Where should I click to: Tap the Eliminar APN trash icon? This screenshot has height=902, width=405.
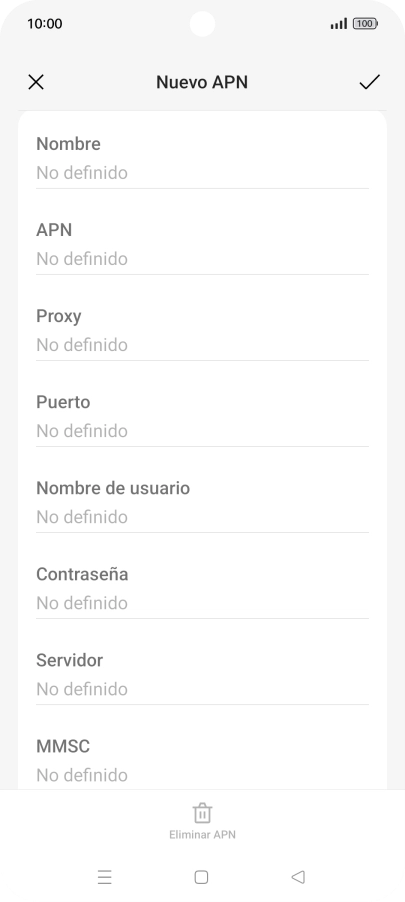(x=202, y=813)
